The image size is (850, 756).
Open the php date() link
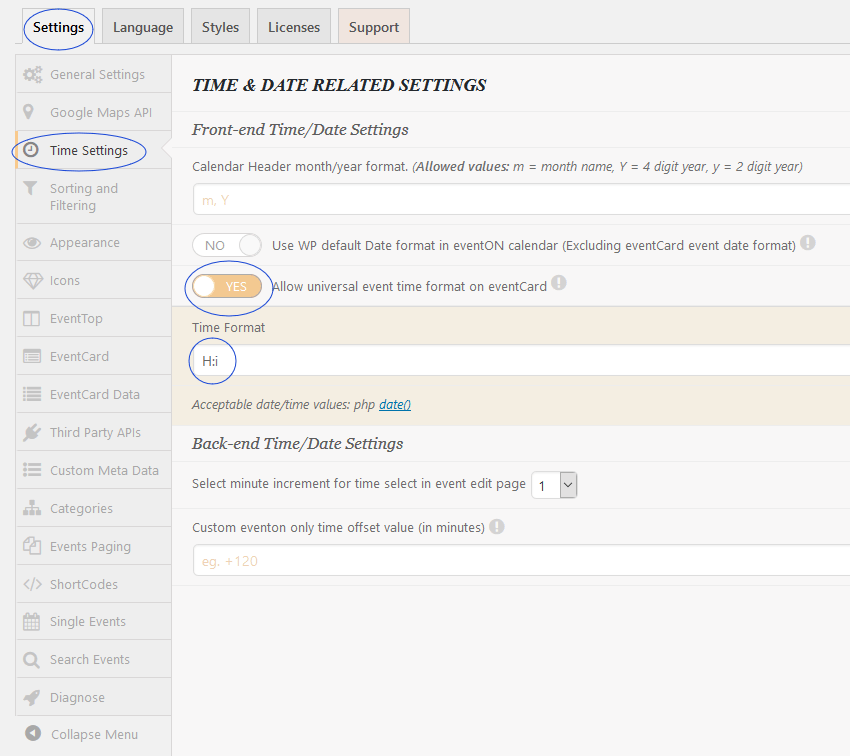[395, 405]
